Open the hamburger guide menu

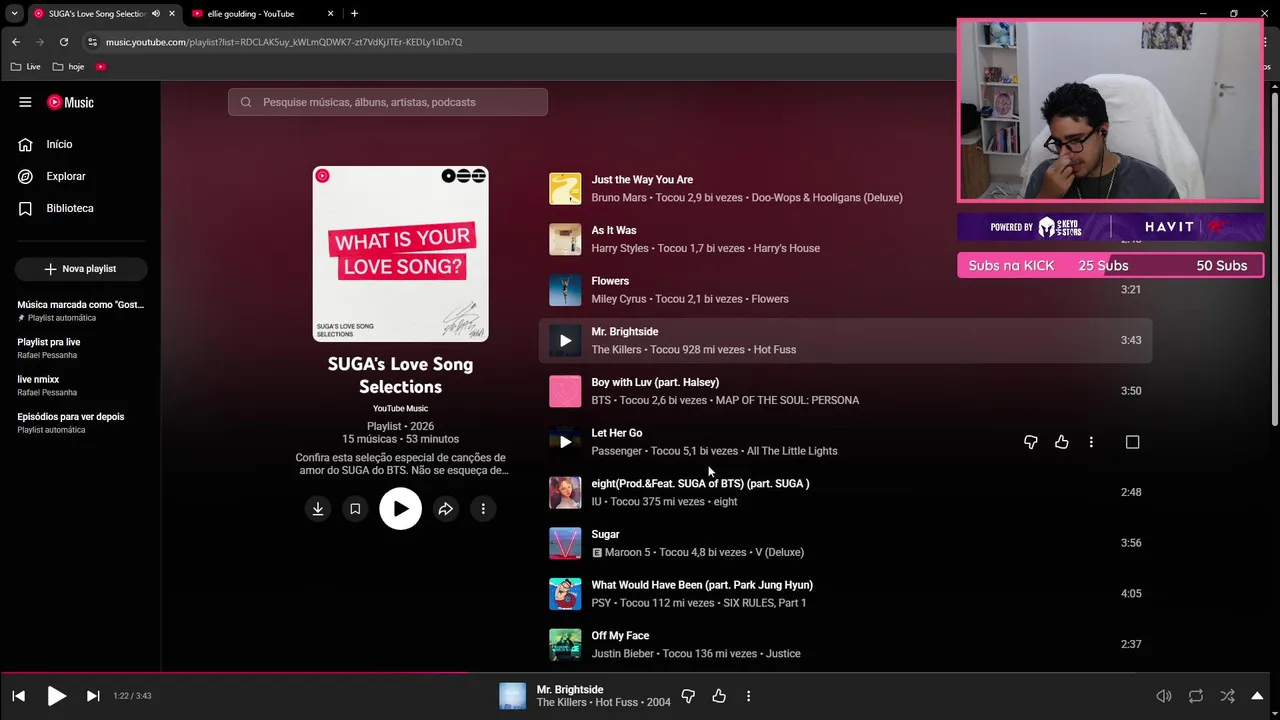tap(25, 102)
